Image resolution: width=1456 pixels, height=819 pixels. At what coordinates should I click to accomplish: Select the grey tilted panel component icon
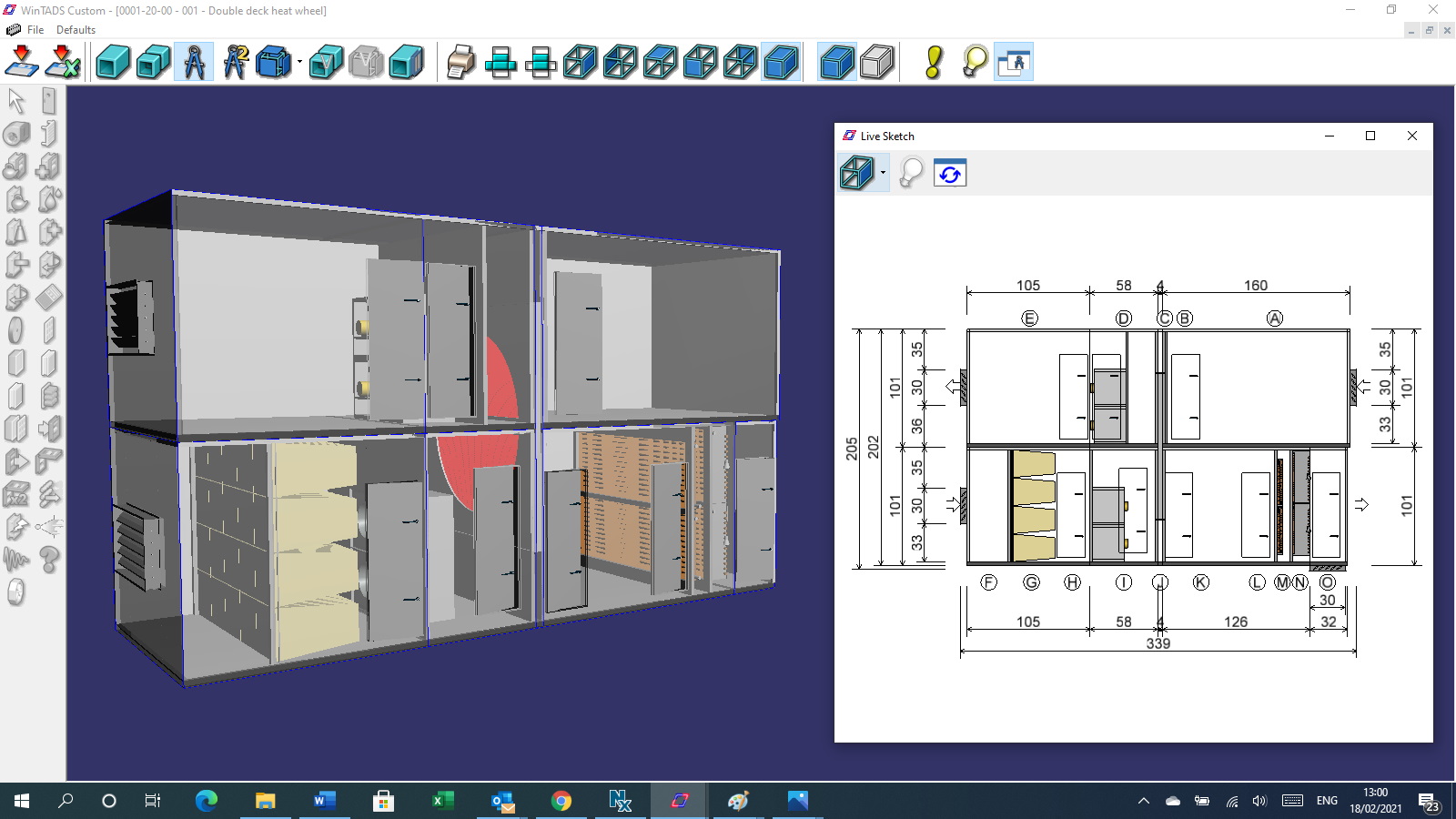click(x=49, y=297)
